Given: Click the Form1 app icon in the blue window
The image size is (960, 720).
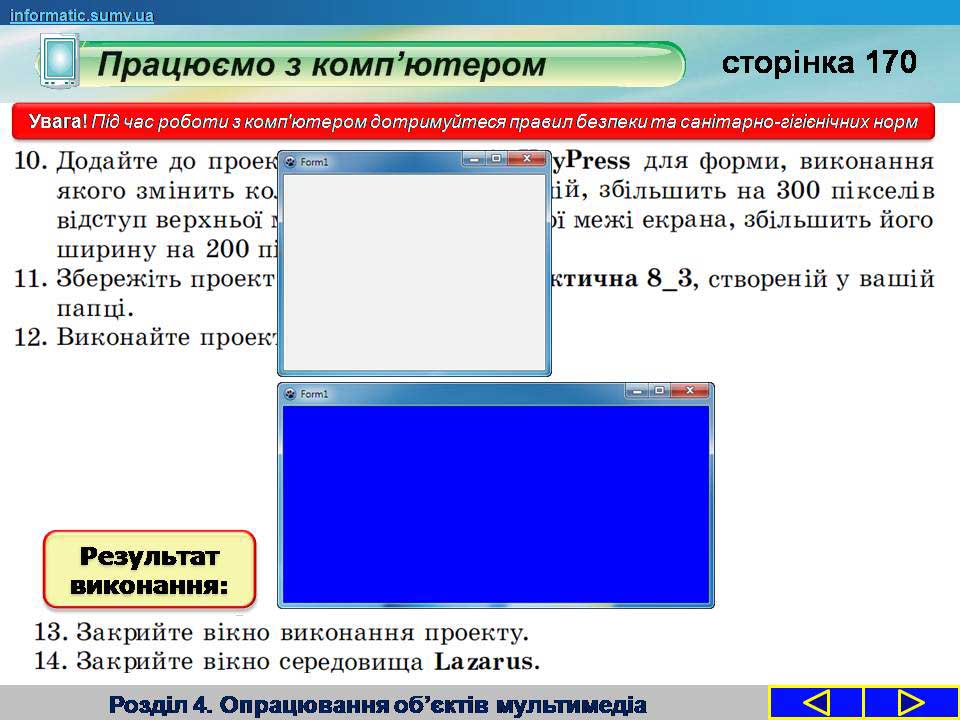Looking at the screenshot, I should click(x=290, y=394).
